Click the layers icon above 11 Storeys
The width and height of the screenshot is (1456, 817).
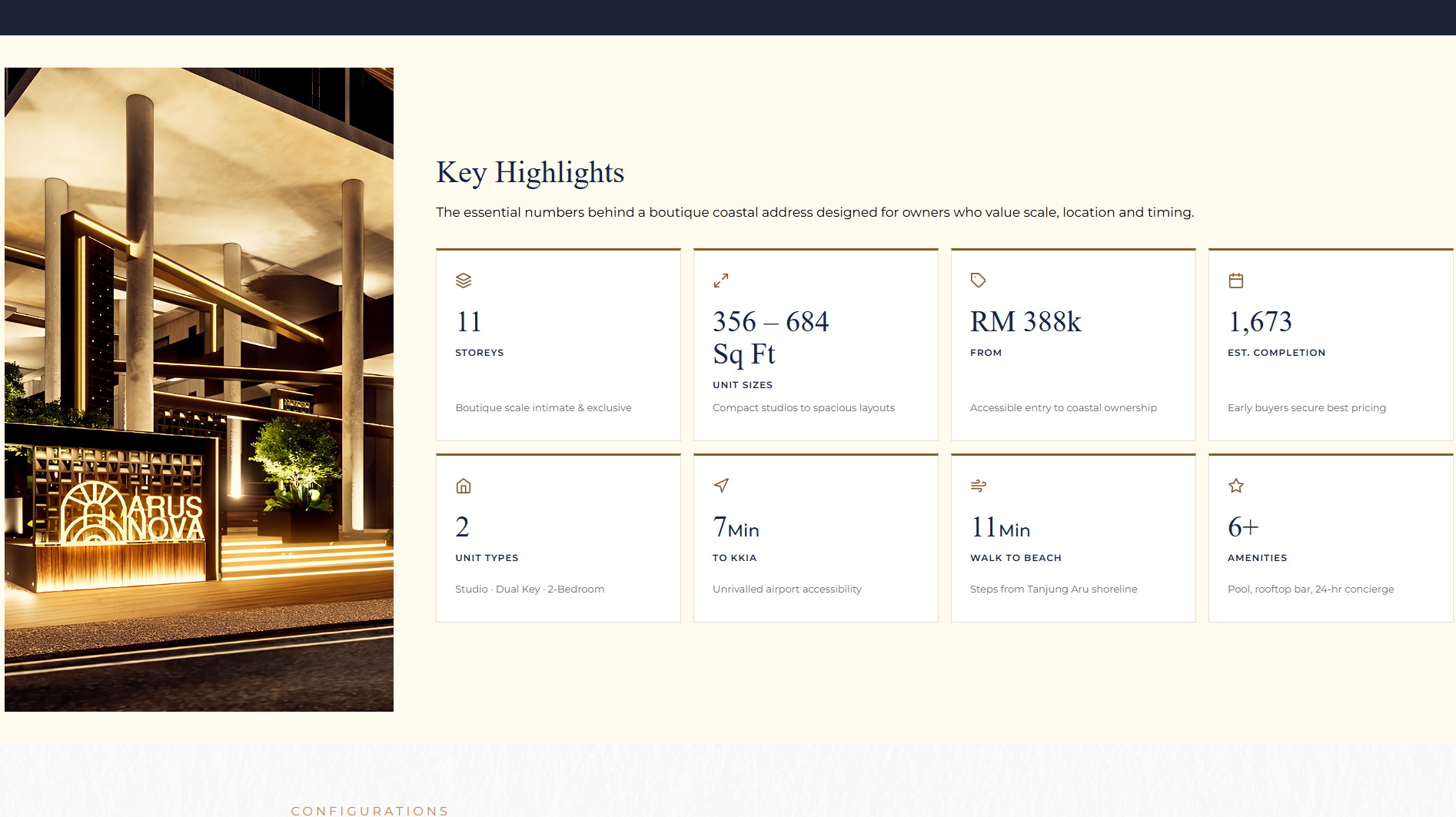pyautogui.click(x=463, y=281)
